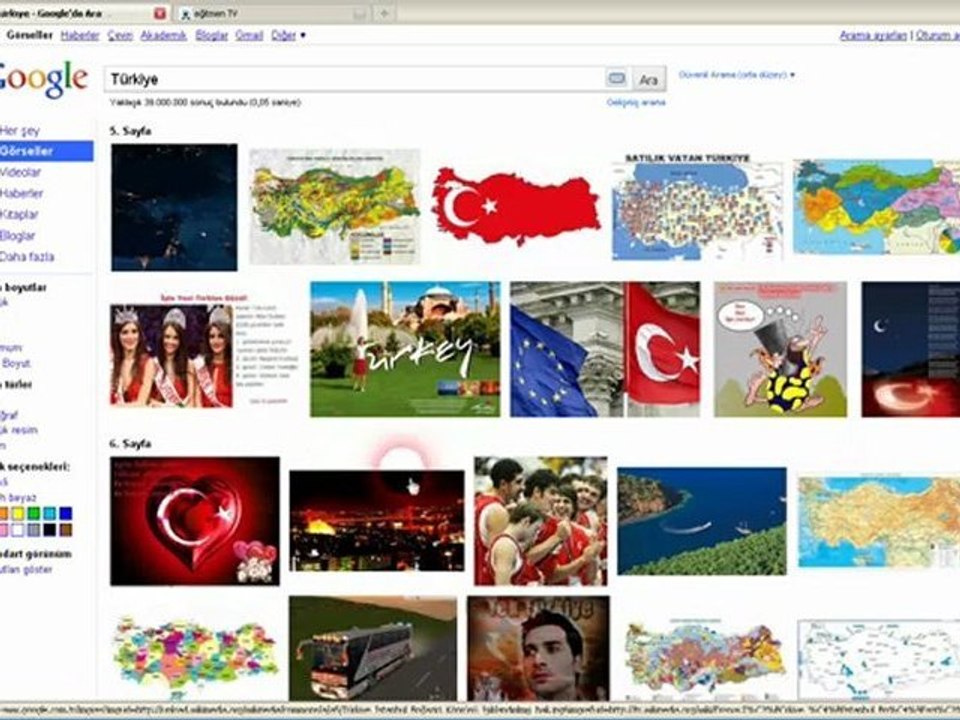Open the heart-shaped Turkish flag thumbnail
This screenshot has height=720, width=960.
coord(195,521)
